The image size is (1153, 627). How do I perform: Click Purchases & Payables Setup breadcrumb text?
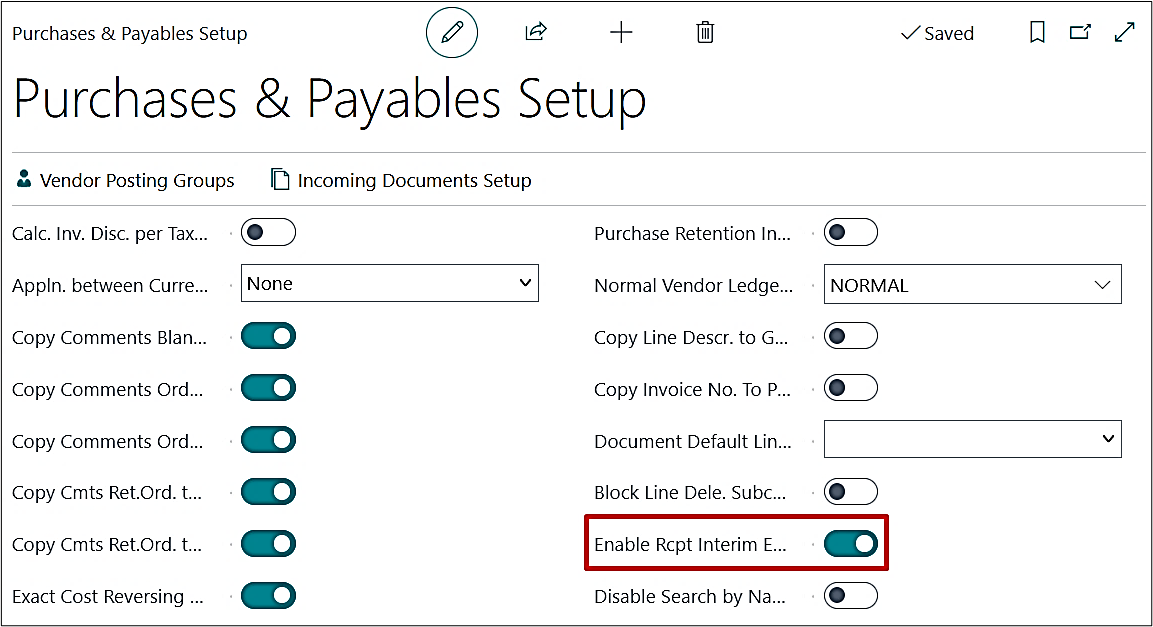[130, 33]
